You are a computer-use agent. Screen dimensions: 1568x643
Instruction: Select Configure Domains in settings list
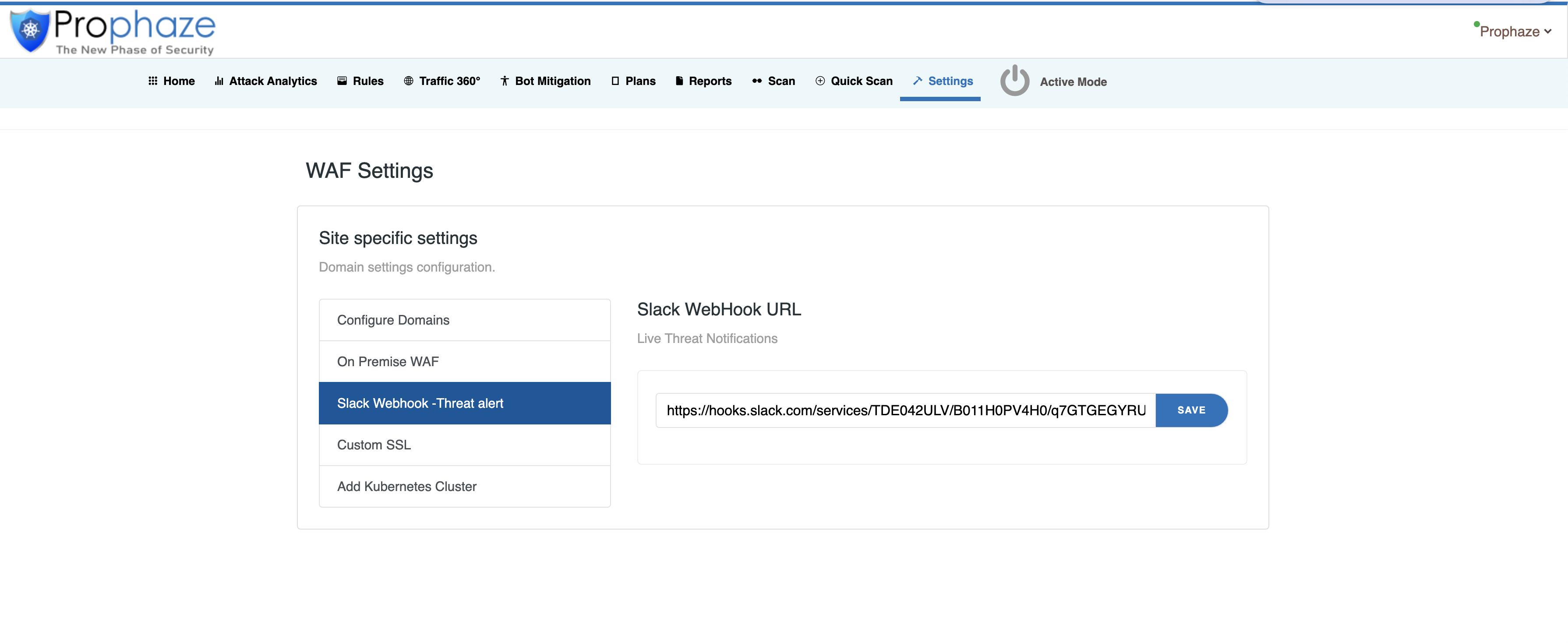click(x=464, y=320)
